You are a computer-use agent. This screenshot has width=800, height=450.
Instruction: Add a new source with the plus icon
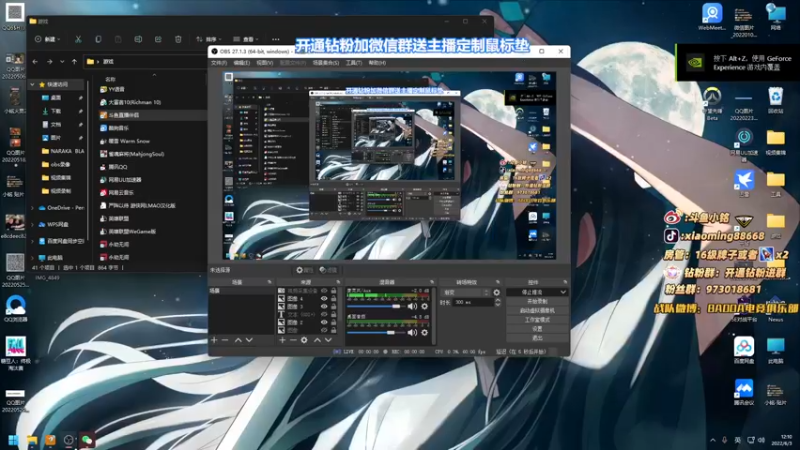[282, 340]
